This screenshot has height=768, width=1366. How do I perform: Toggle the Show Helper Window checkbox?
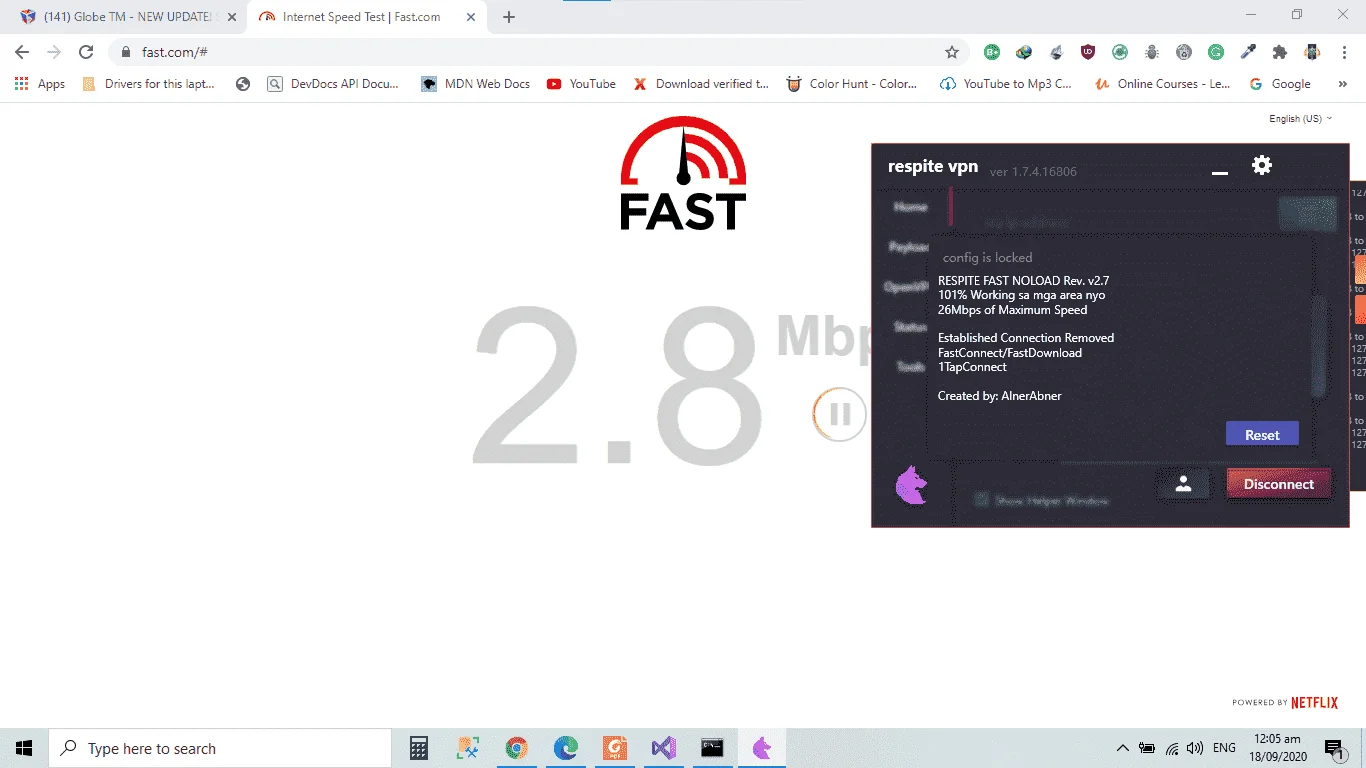(982, 500)
